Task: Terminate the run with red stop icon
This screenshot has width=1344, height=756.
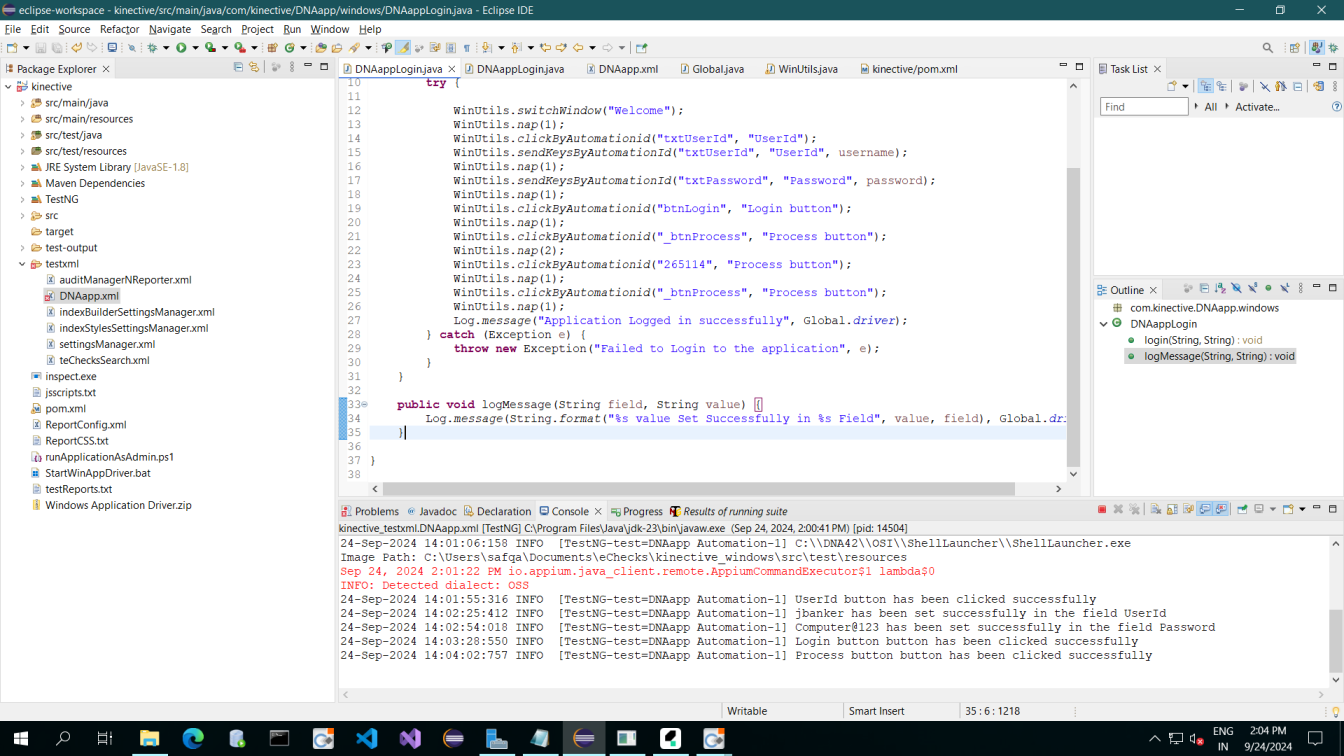Action: tap(1102, 510)
